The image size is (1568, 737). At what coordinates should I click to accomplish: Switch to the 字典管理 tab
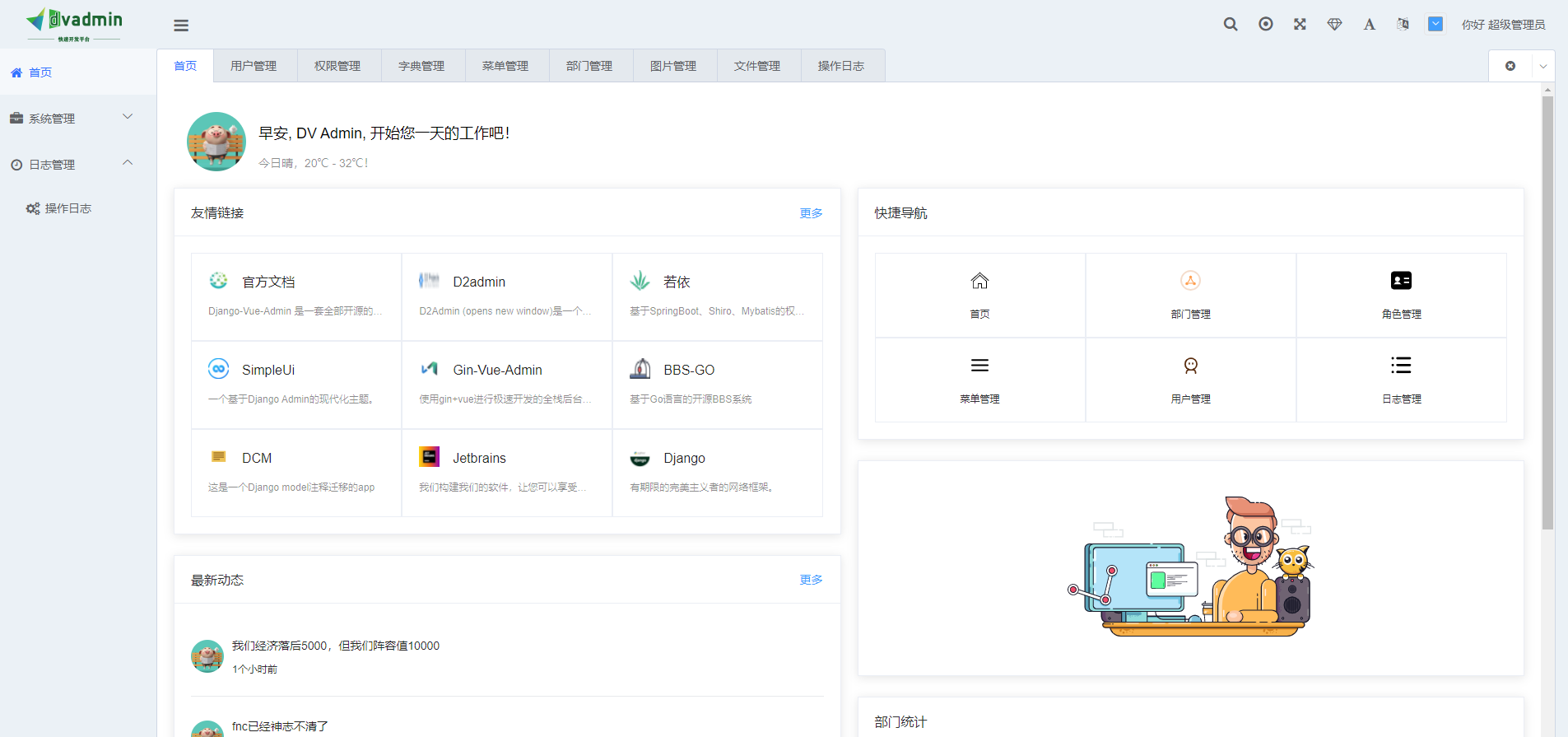[421, 66]
